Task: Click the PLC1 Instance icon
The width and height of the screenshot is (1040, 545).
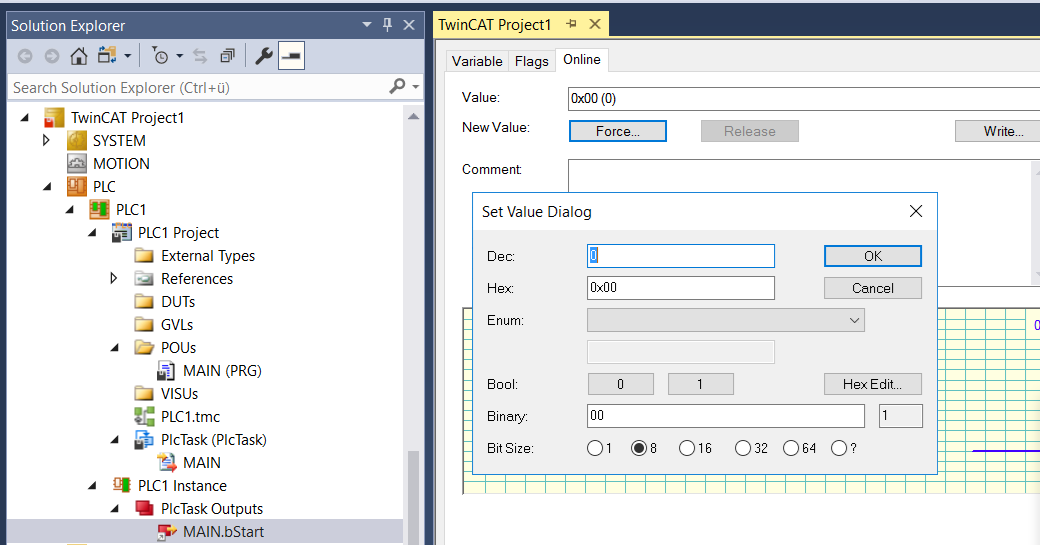Action: [121, 485]
